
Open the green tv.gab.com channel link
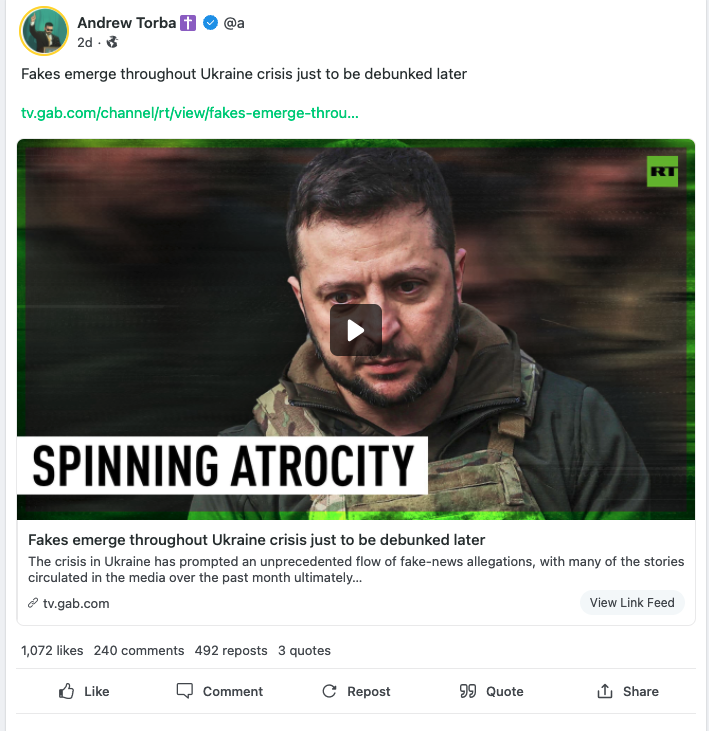click(190, 112)
